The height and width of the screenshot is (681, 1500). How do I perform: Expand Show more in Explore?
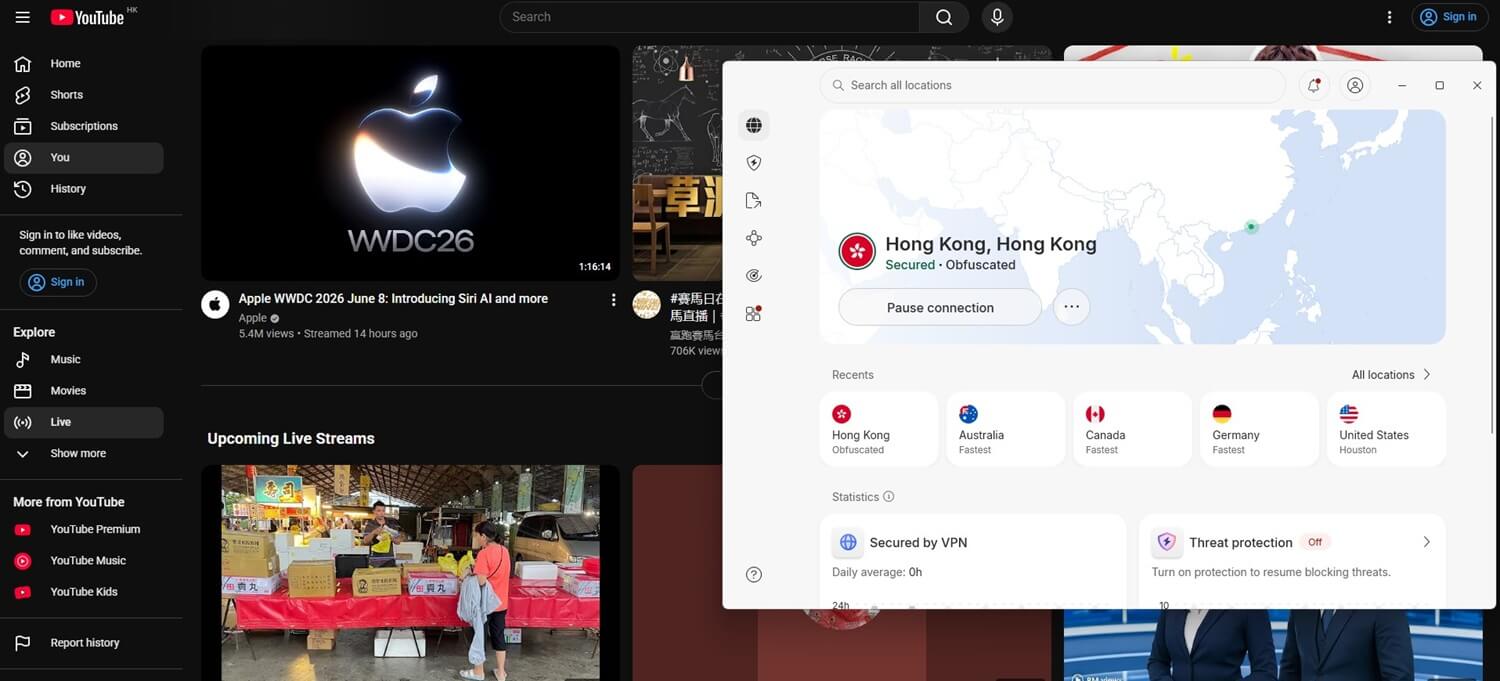(x=84, y=453)
